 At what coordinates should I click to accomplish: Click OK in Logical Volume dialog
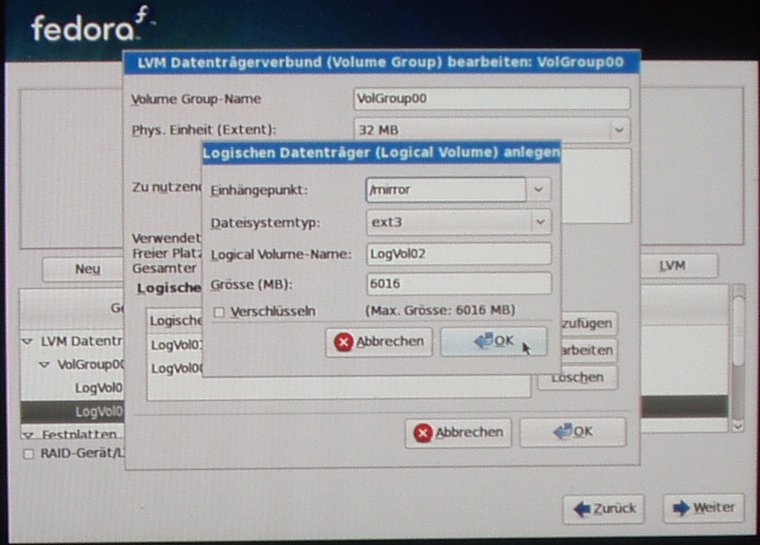493,342
